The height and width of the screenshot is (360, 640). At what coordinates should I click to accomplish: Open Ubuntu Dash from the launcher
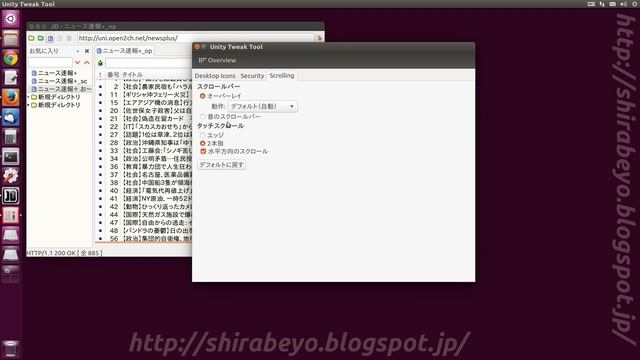click(11, 19)
